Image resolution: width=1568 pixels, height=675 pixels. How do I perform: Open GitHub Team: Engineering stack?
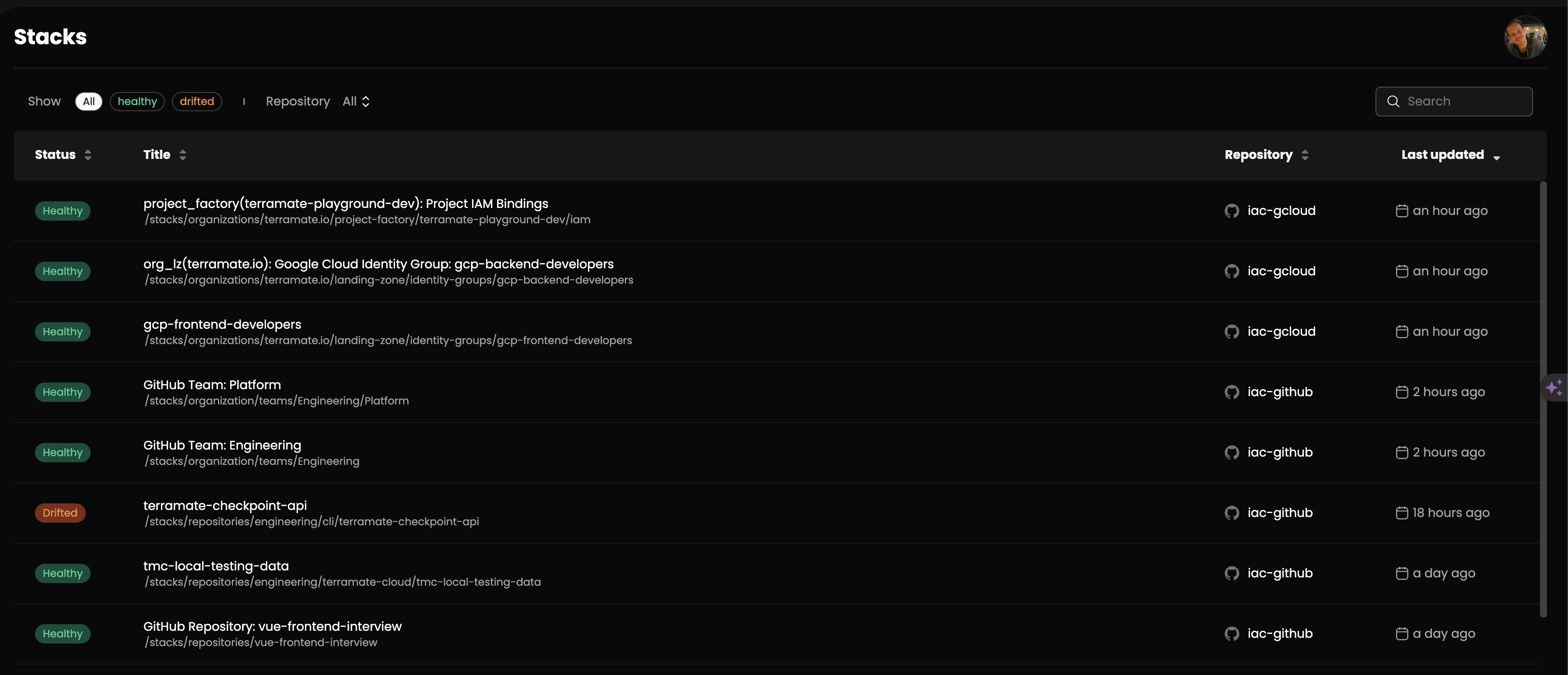[222, 445]
